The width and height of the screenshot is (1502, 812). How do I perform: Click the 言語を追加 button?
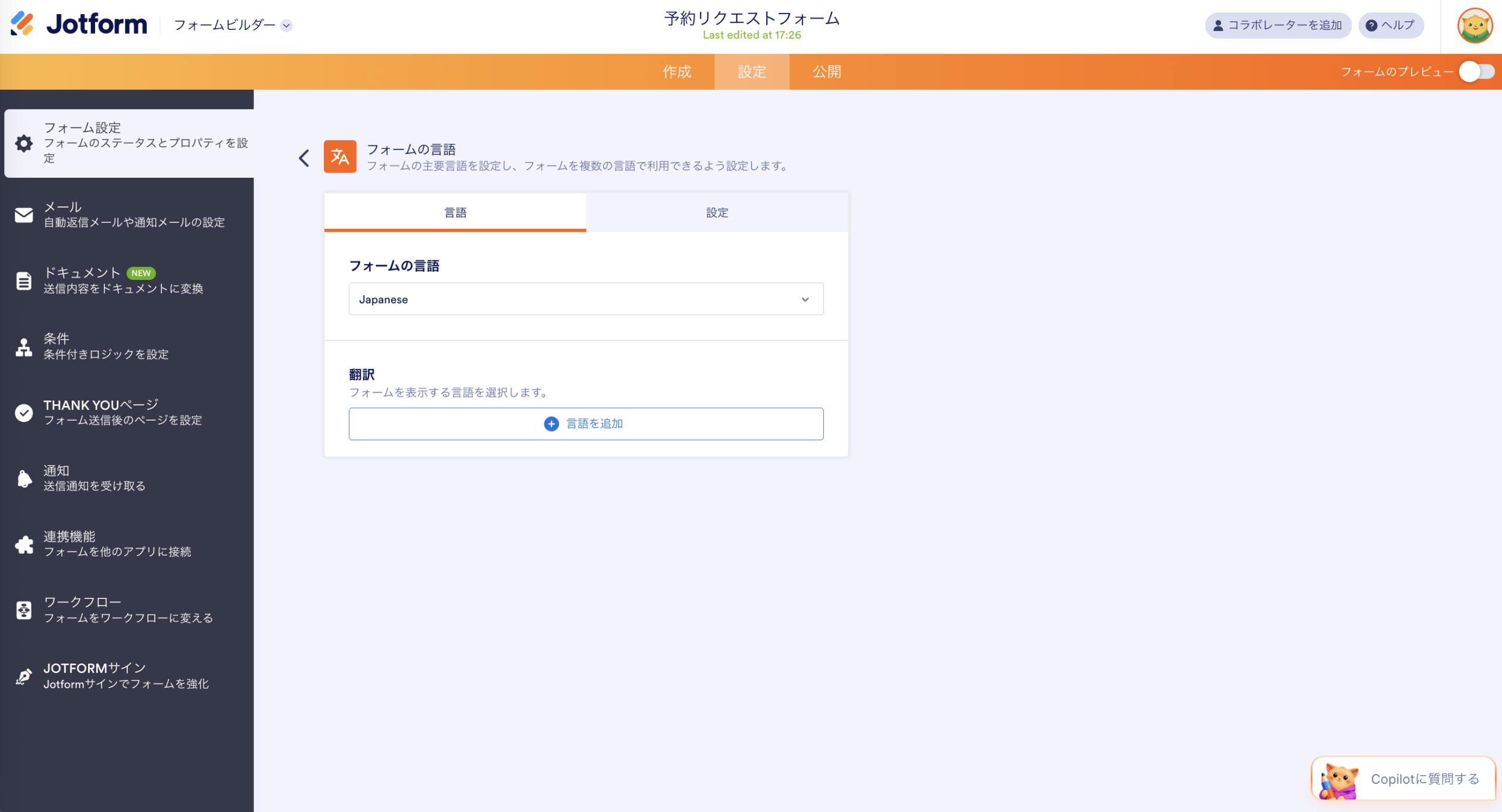(586, 423)
